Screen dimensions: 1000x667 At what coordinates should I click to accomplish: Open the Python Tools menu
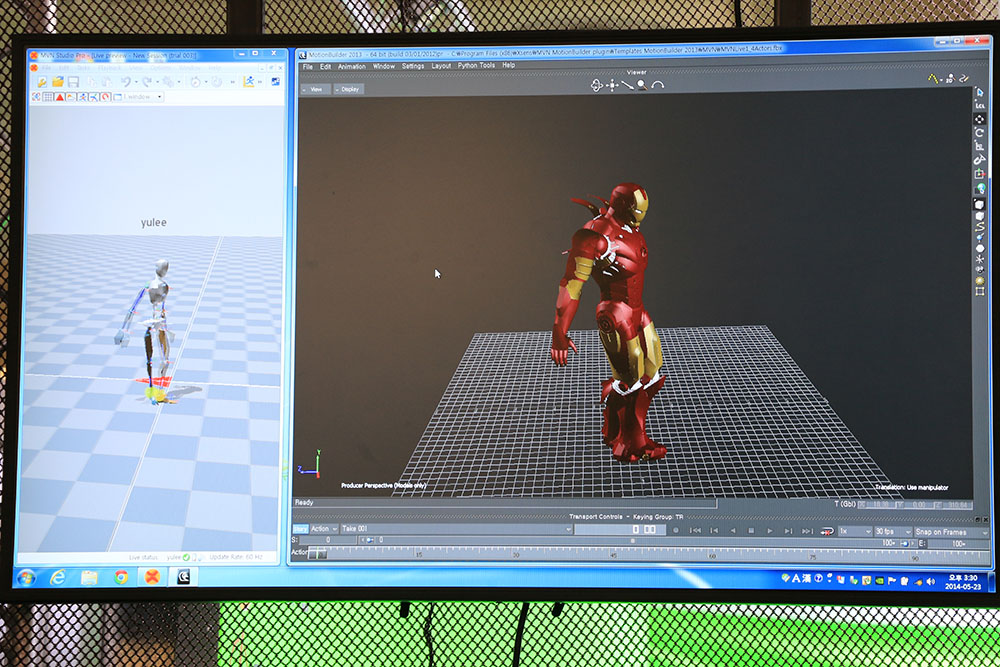pos(476,66)
